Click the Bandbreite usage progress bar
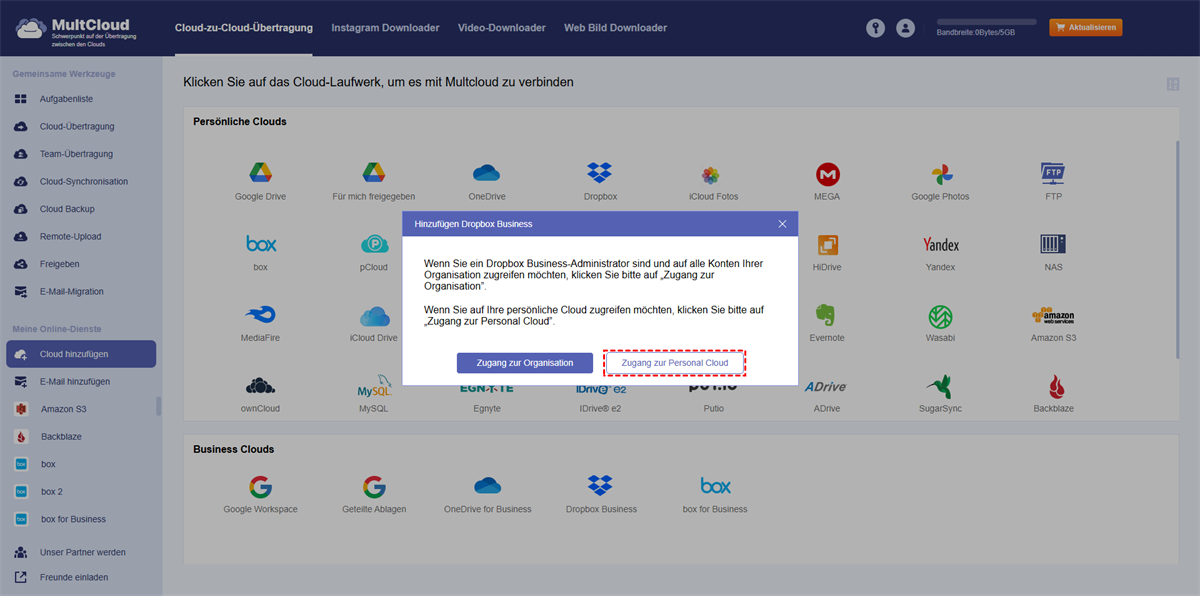The image size is (1200, 596). tap(986, 21)
